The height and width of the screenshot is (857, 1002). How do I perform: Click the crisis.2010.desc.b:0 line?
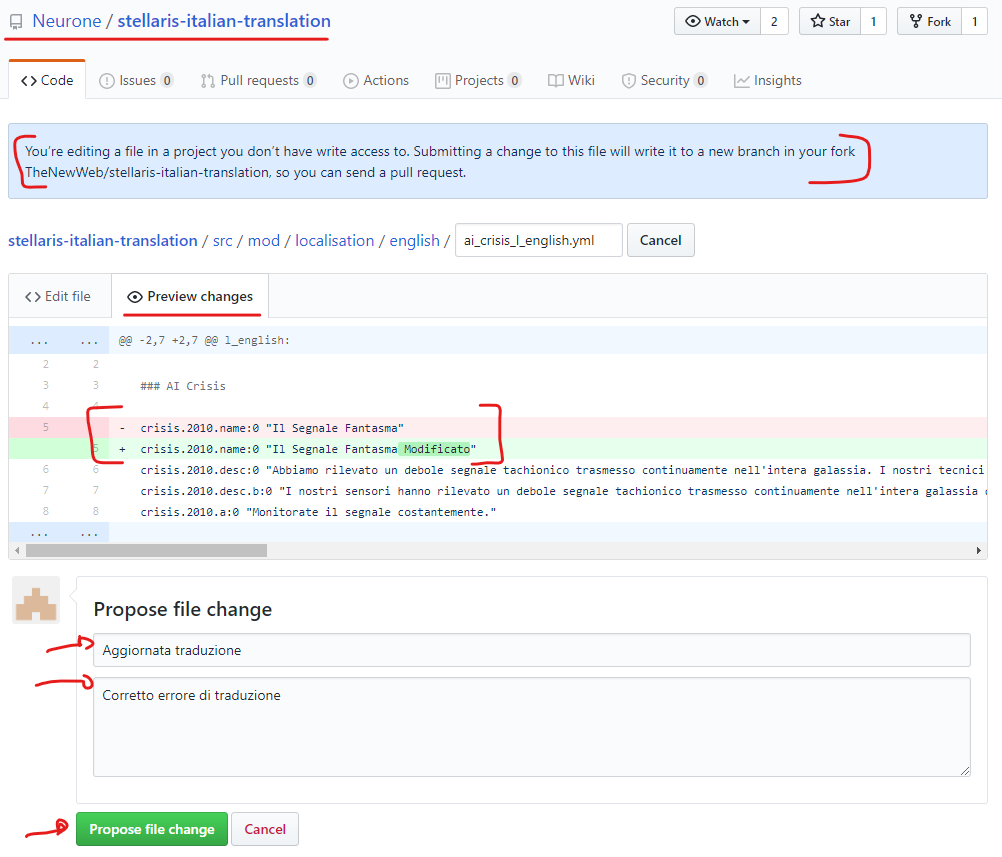click(x=562, y=491)
